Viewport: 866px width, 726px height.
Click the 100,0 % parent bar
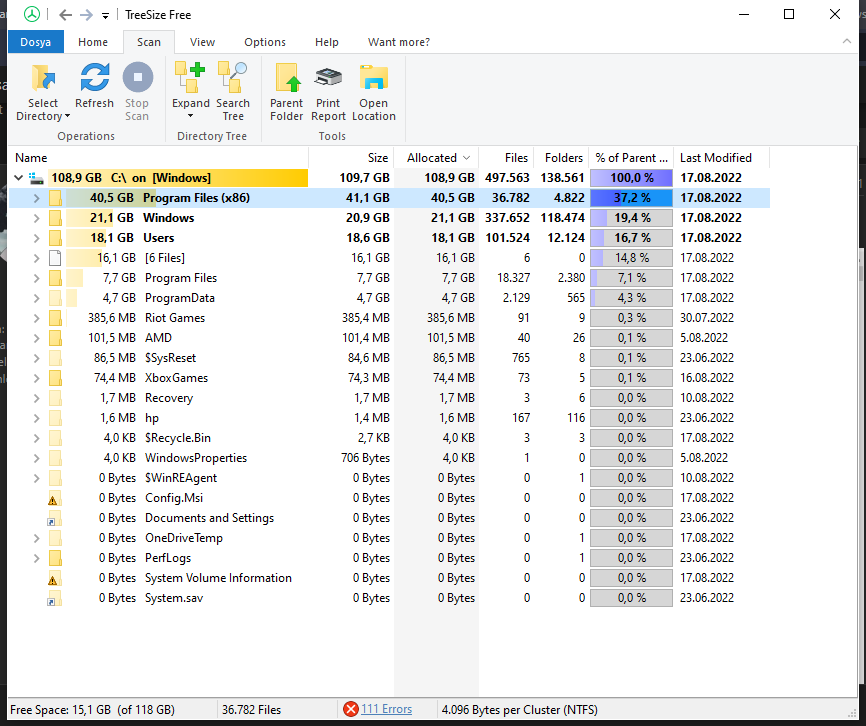click(x=631, y=178)
